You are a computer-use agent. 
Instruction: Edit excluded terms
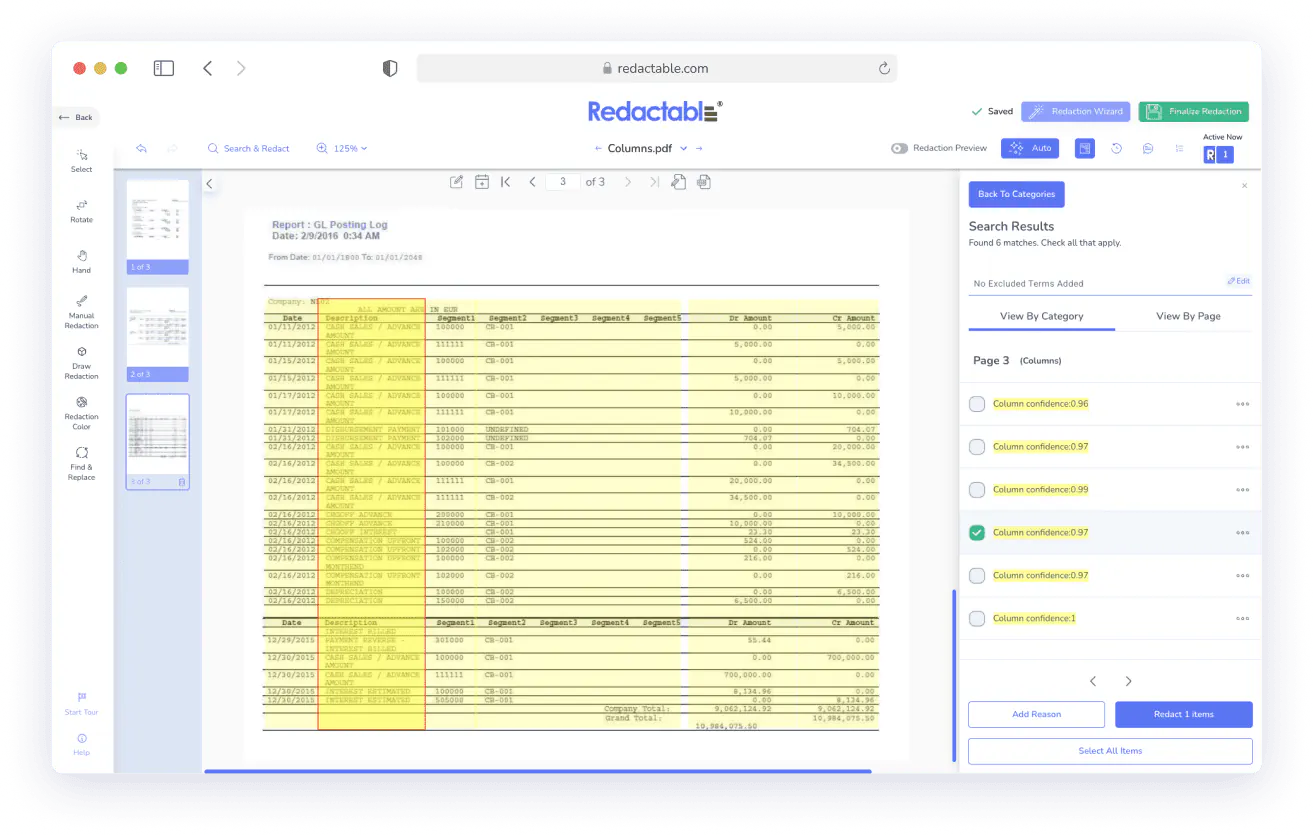coord(1239,281)
